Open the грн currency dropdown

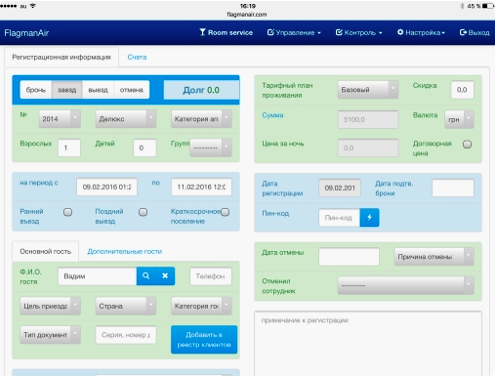(x=459, y=119)
